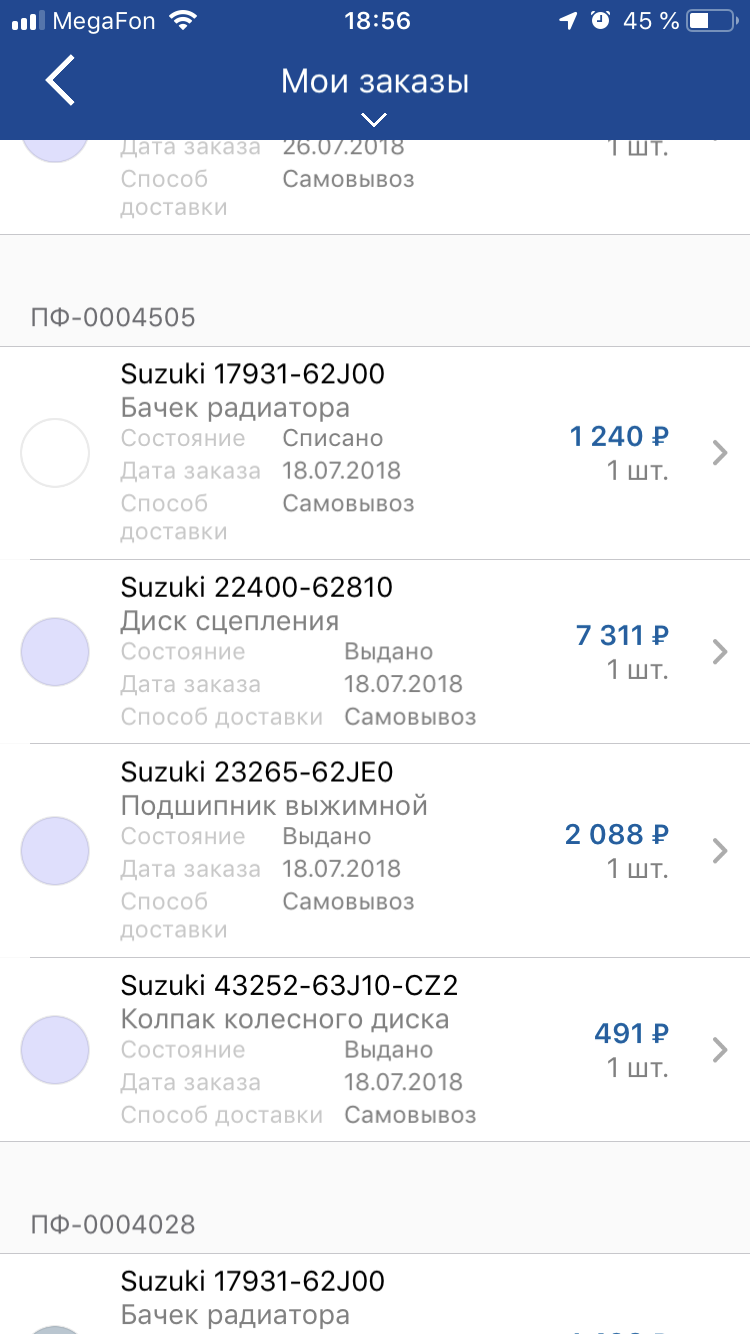
Task: Tap the battery icon in status bar
Action: (713, 20)
